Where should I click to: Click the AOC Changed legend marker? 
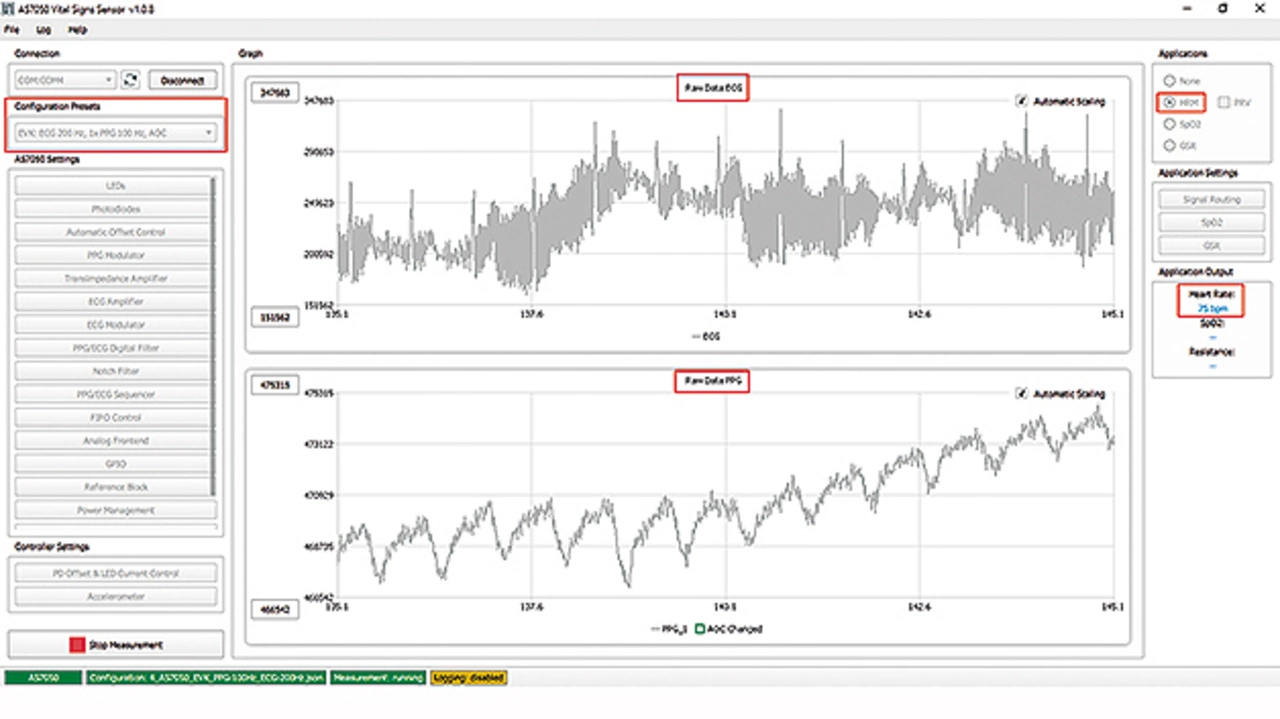pyautogui.click(x=700, y=629)
